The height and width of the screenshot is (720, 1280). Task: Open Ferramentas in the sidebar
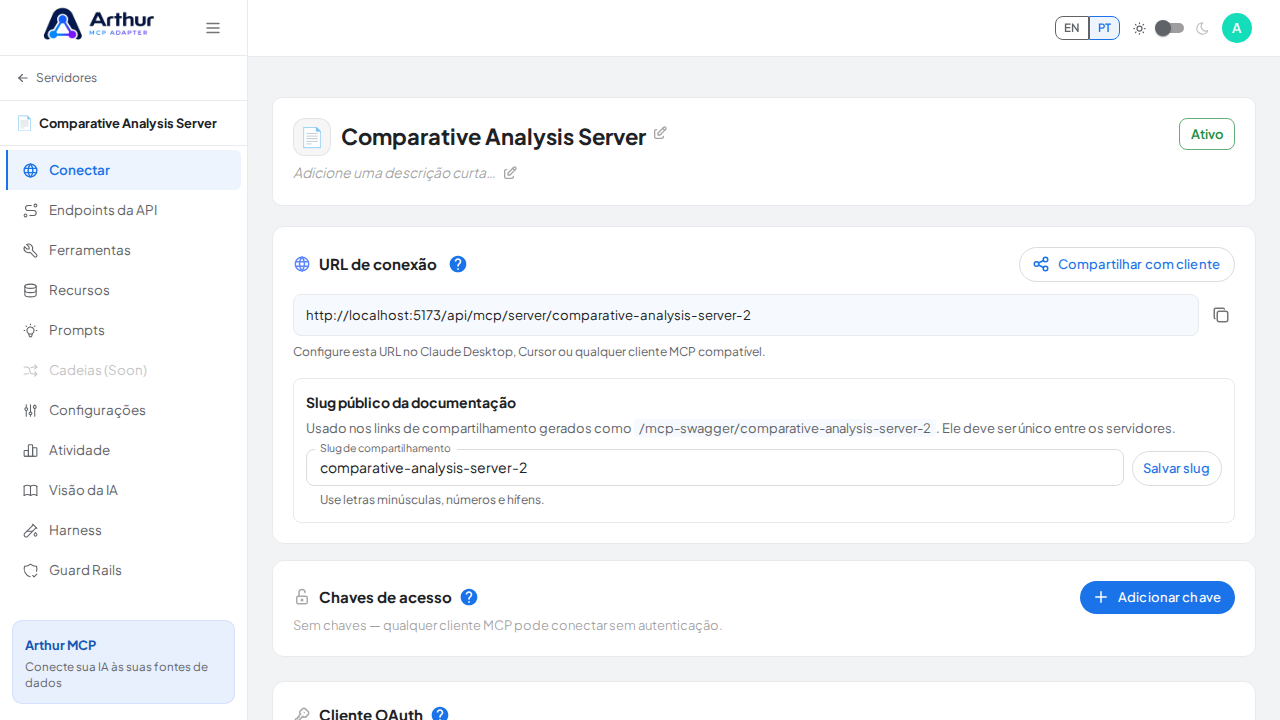click(123, 250)
